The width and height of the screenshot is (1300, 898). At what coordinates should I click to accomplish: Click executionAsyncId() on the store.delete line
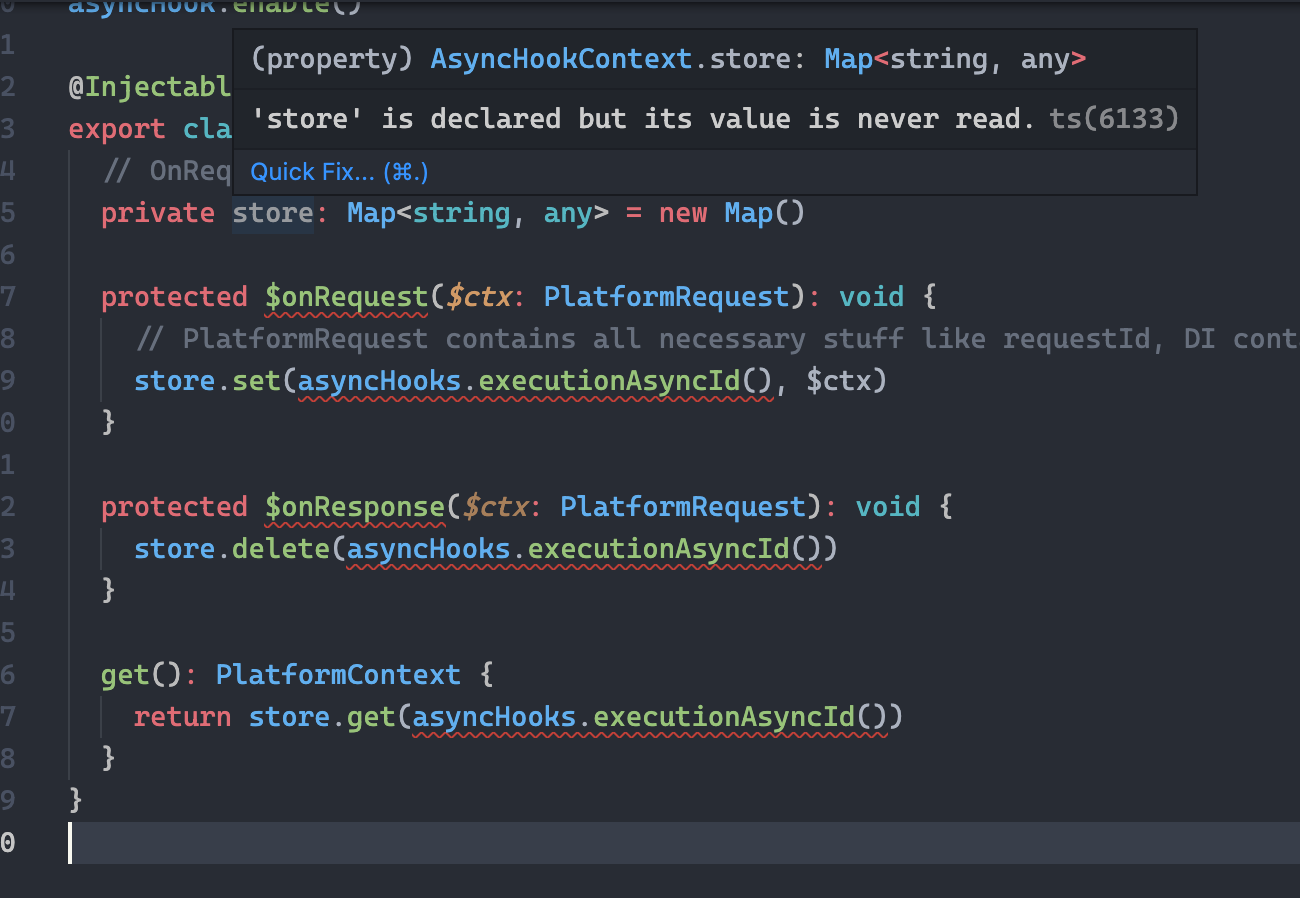675,549
